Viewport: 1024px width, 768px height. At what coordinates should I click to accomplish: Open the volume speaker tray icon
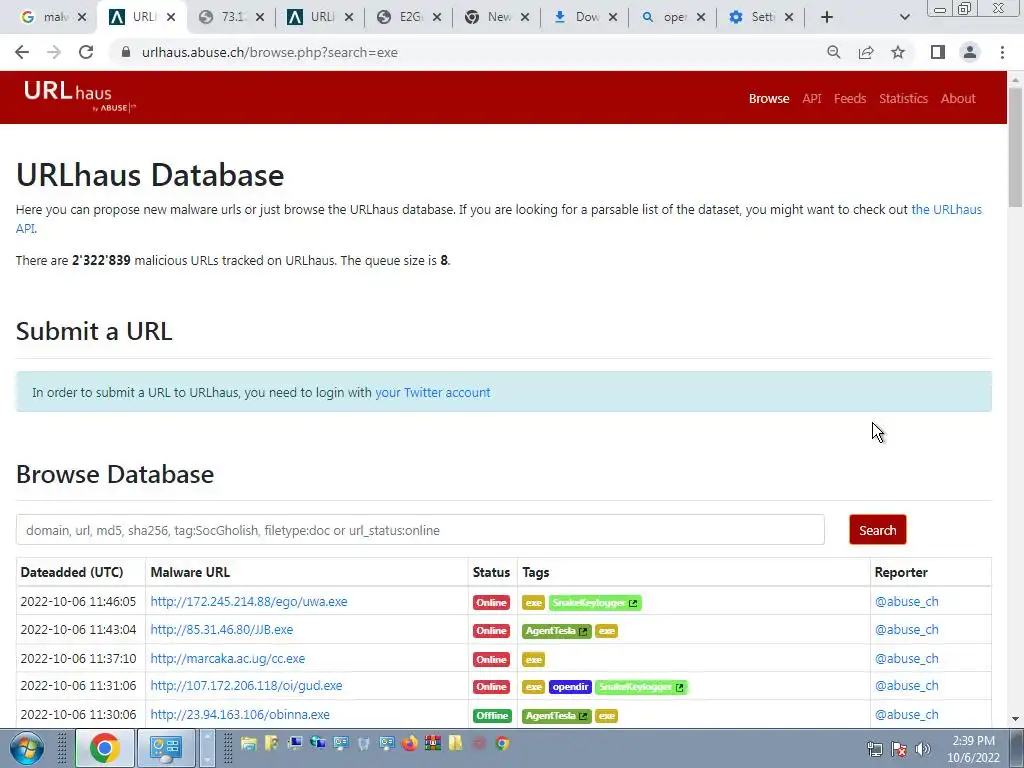tap(923, 749)
